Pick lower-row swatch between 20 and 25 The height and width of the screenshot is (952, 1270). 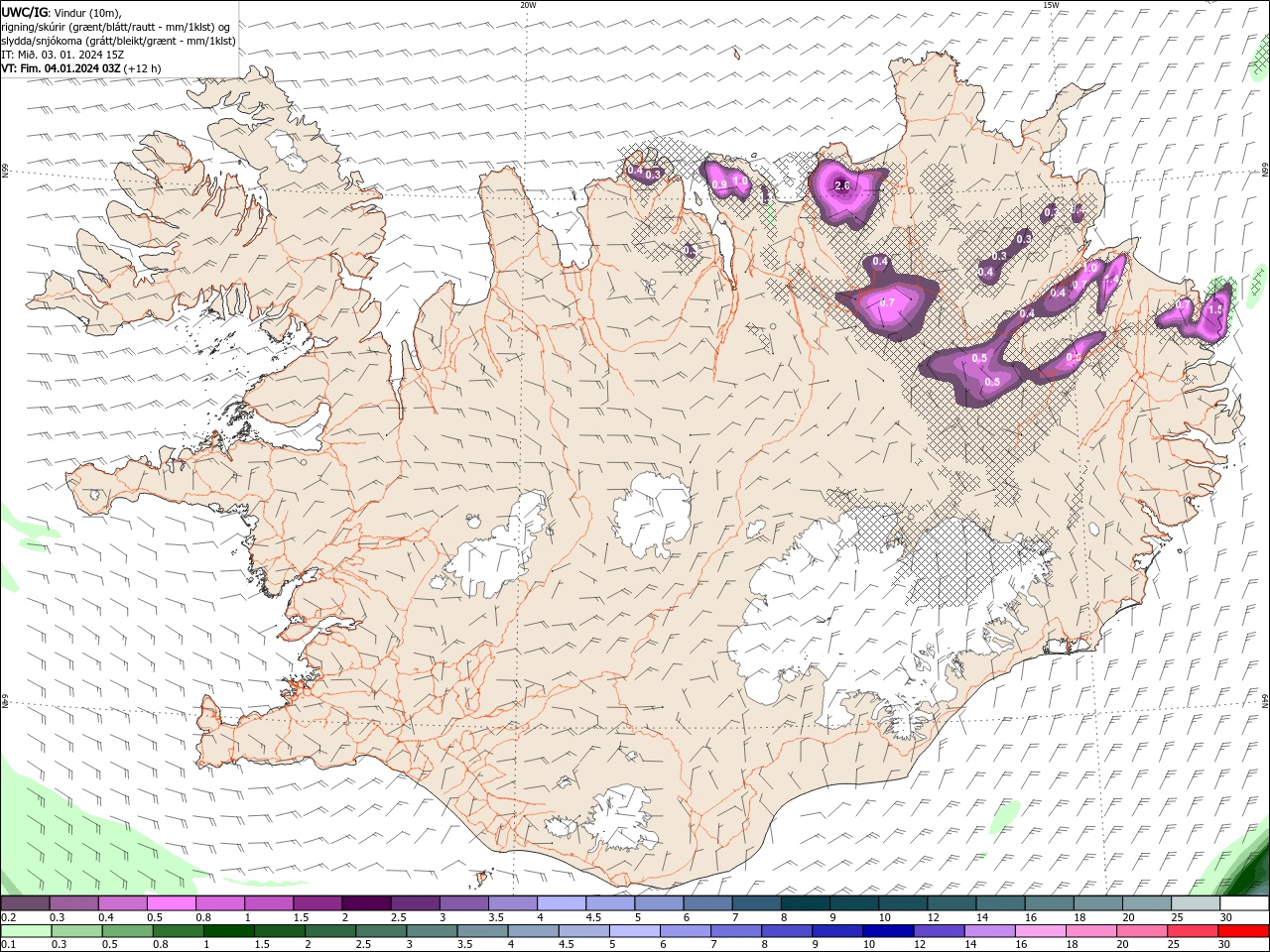(1143, 931)
